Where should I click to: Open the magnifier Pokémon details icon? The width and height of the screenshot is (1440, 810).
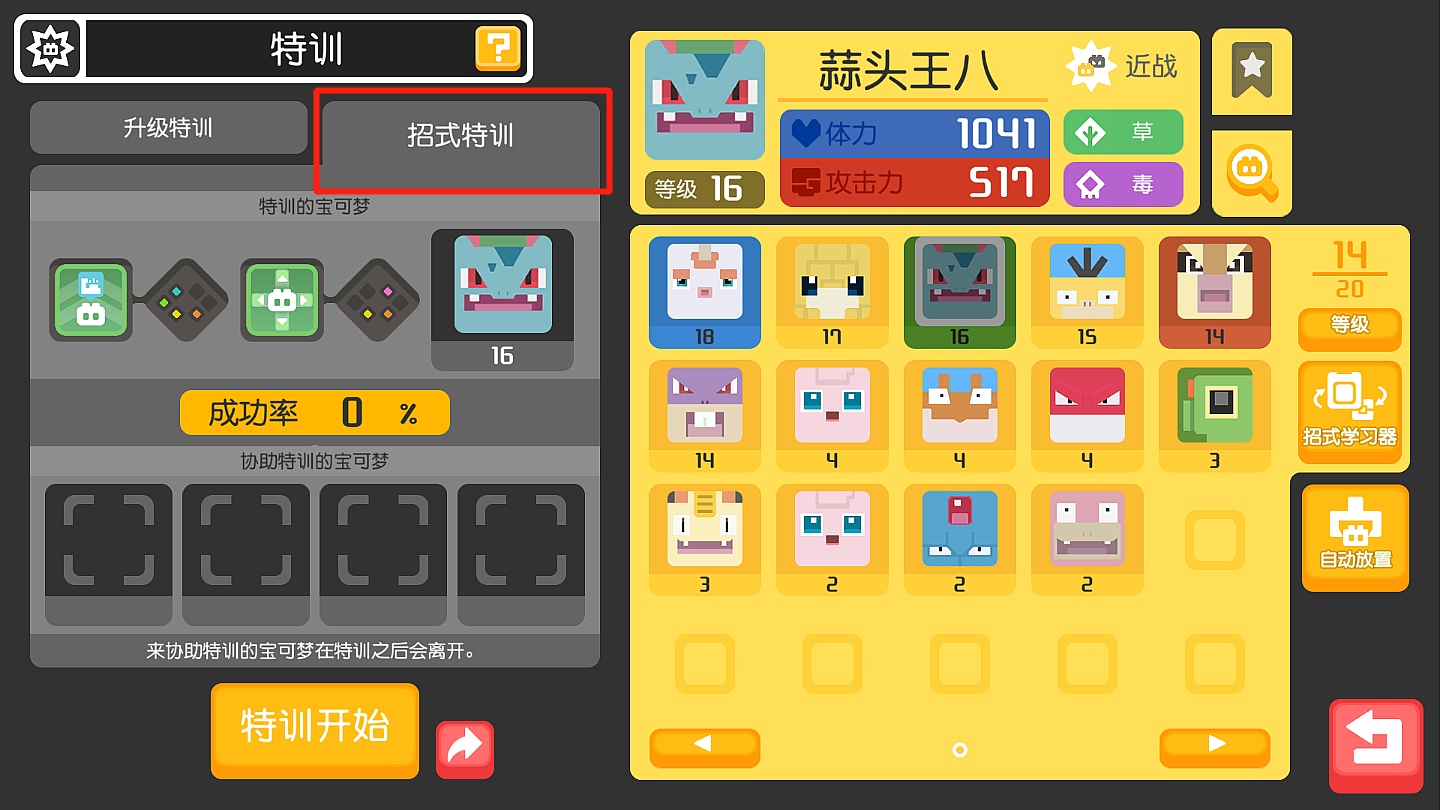pyautogui.click(x=1252, y=173)
